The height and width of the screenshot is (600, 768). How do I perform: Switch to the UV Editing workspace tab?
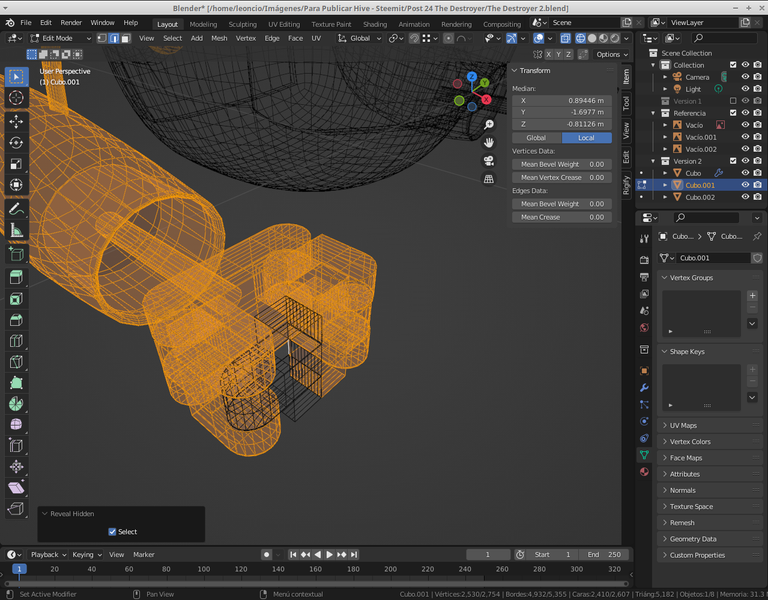coord(284,24)
